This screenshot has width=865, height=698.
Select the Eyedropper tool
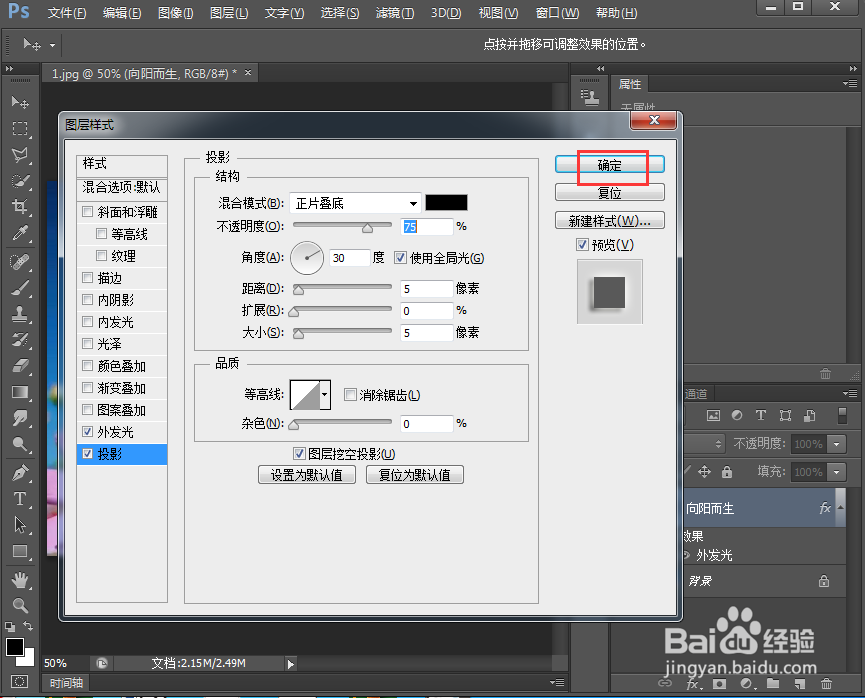20,233
